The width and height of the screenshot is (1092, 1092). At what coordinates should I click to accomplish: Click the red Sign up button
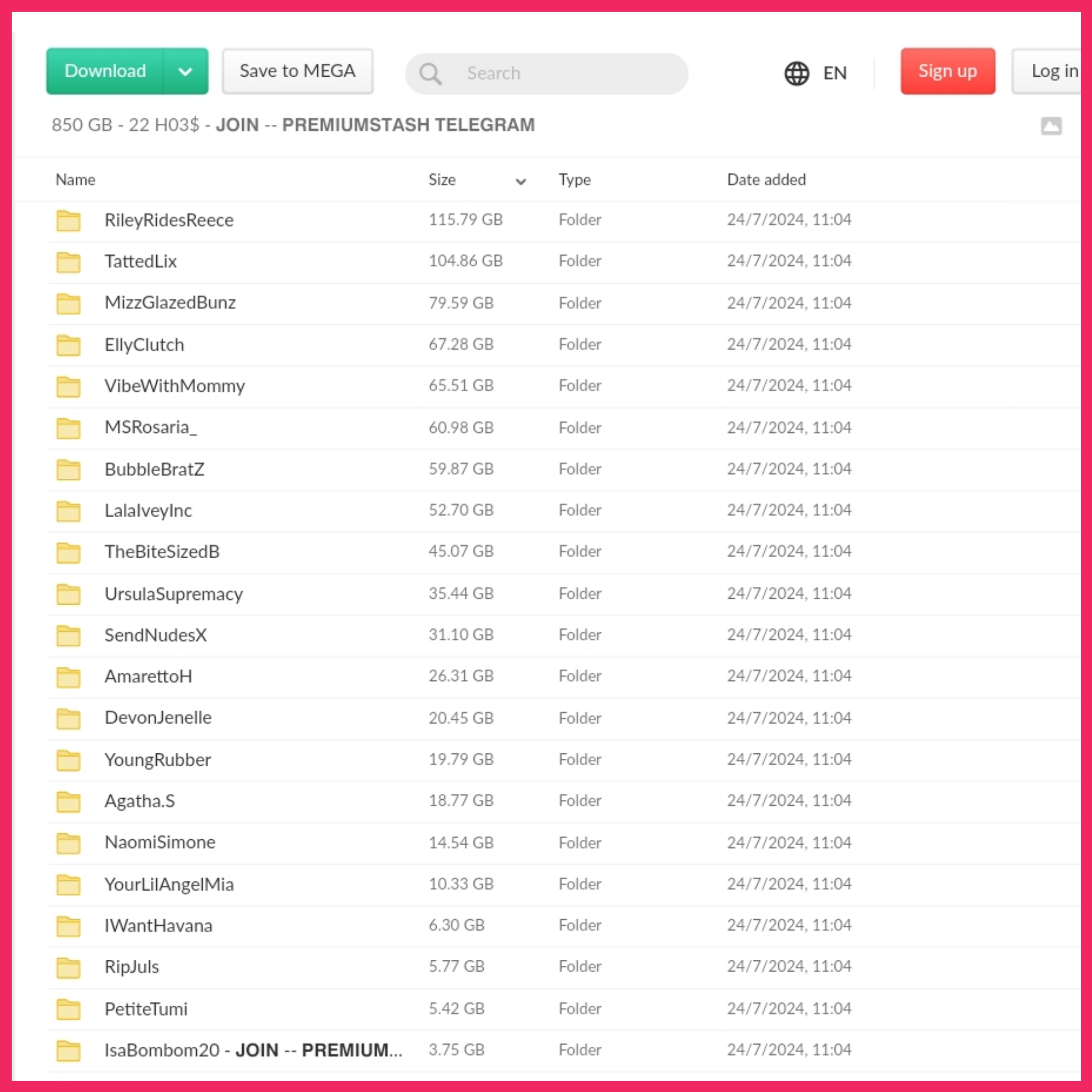click(948, 71)
